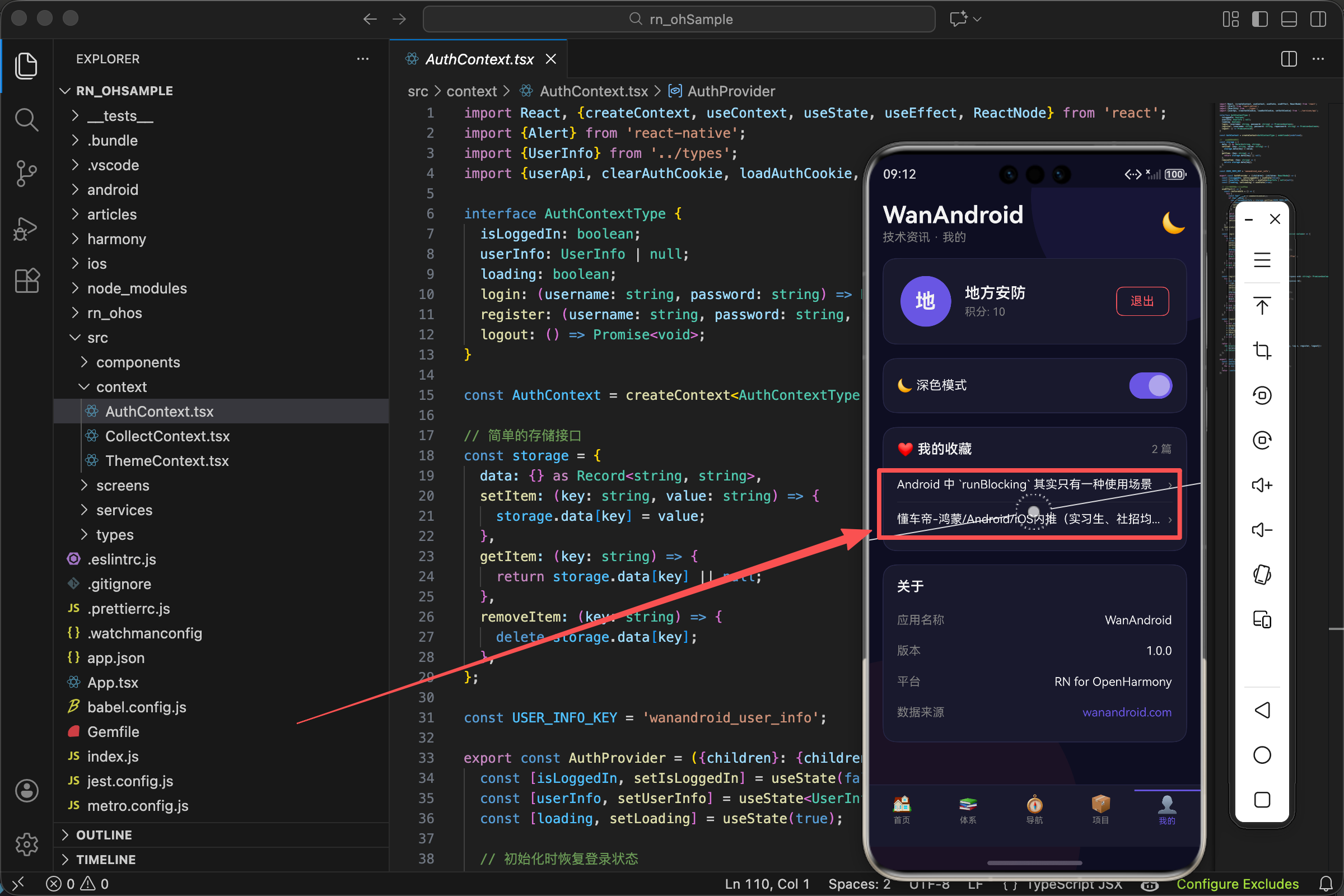This screenshot has height=896, width=1344.
Task: Open the remote window indicator in status bar
Action: [18, 884]
